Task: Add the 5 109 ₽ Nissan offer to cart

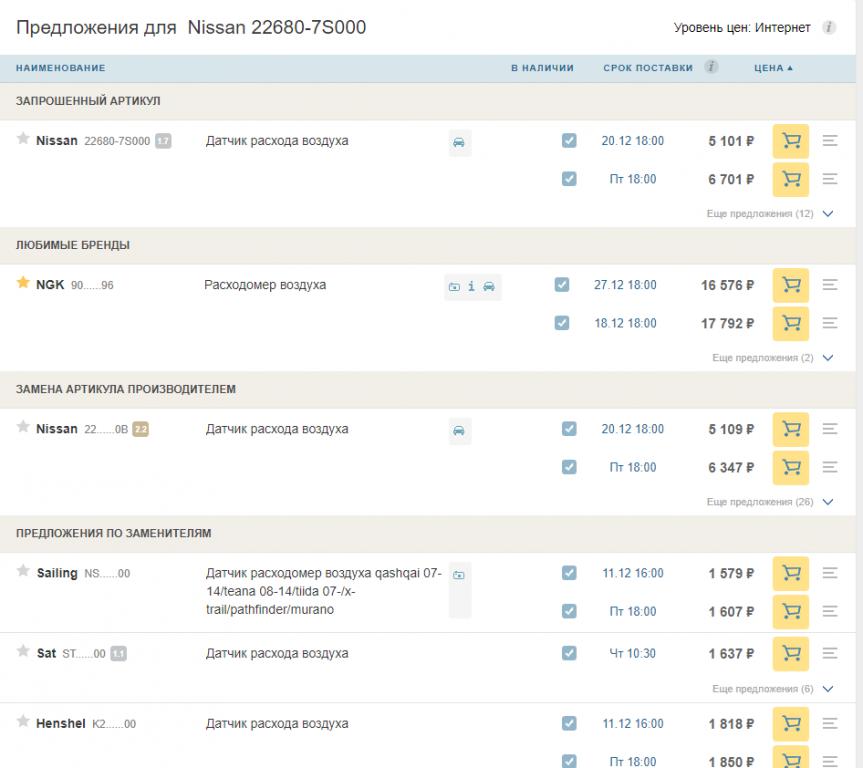Action: [x=791, y=429]
